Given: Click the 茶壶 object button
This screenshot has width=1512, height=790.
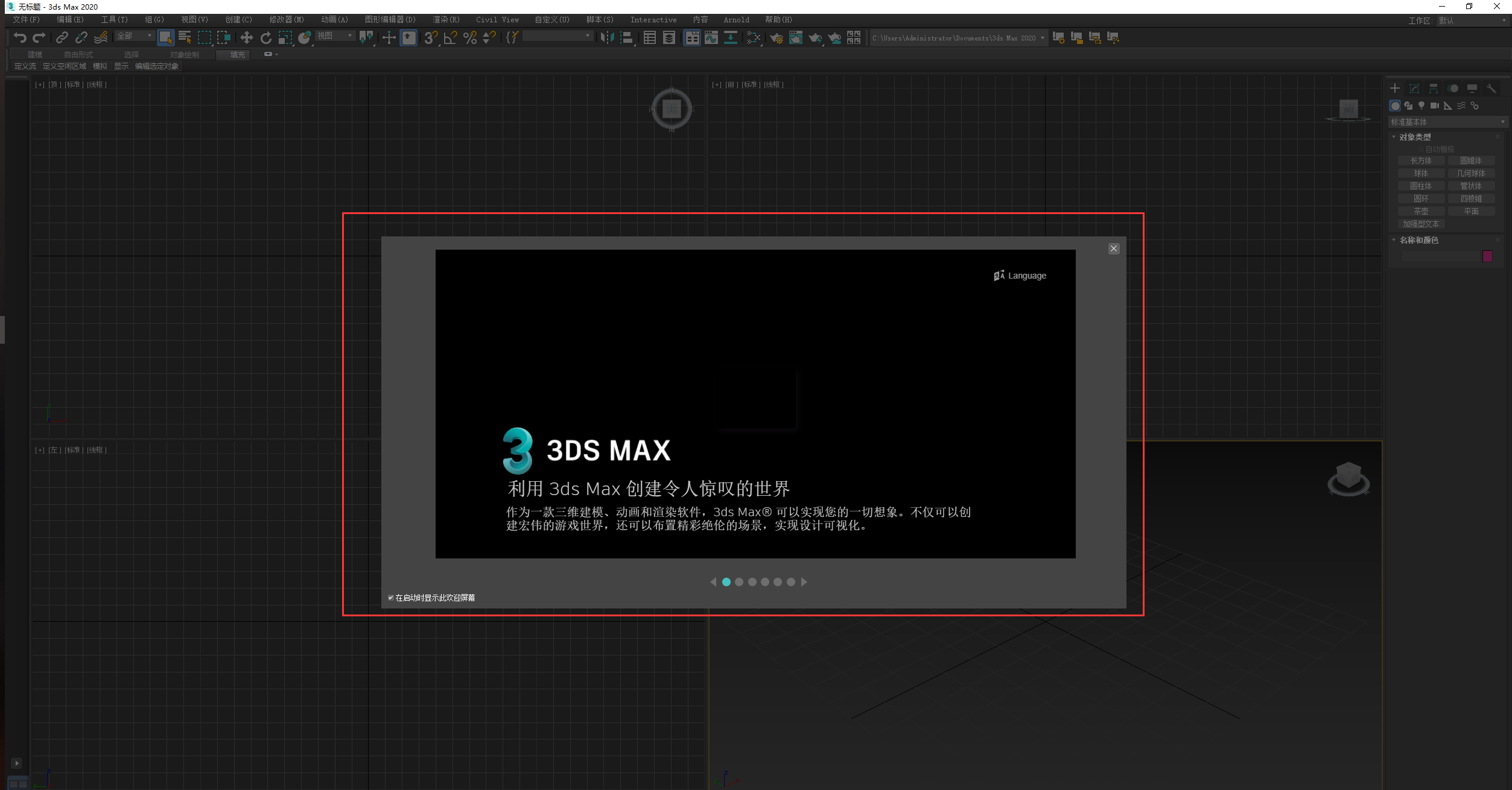Looking at the screenshot, I should pos(1420,211).
